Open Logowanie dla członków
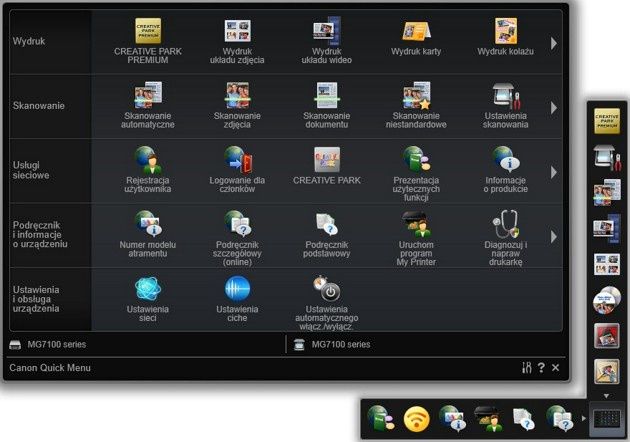 click(237, 170)
